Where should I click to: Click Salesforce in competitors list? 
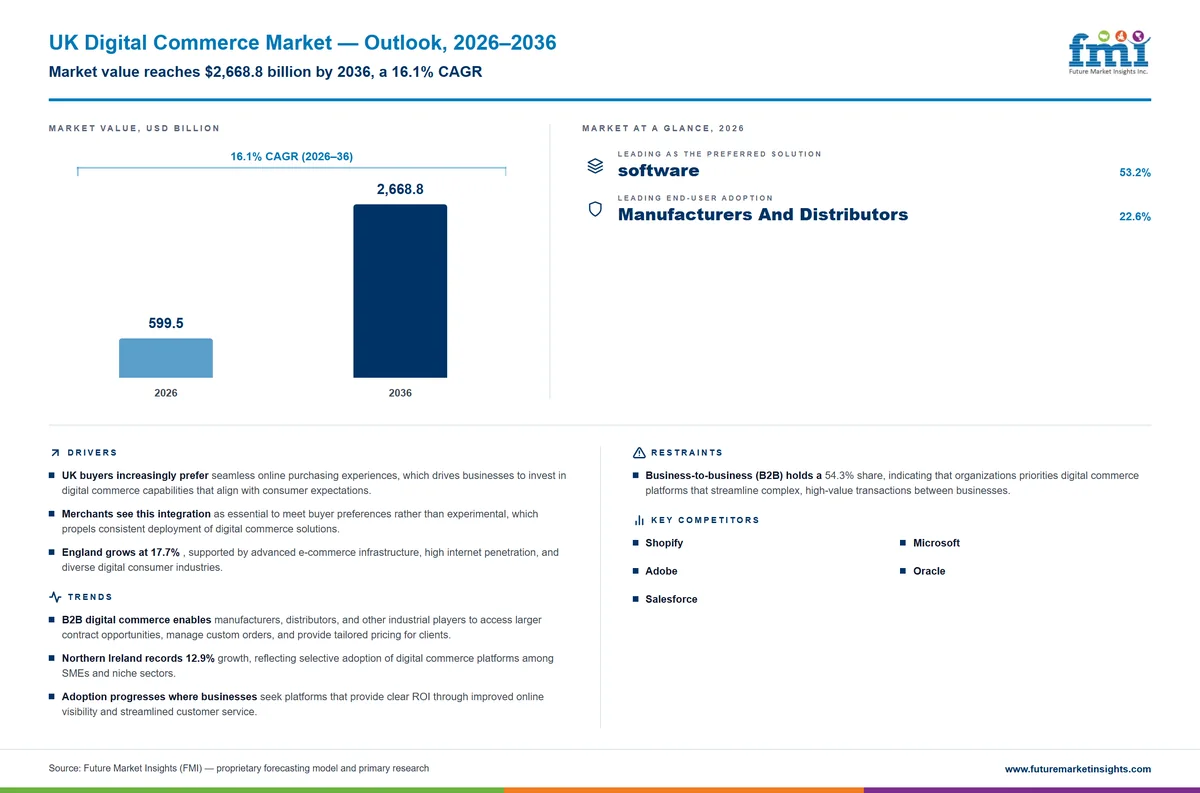click(x=671, y=599)
